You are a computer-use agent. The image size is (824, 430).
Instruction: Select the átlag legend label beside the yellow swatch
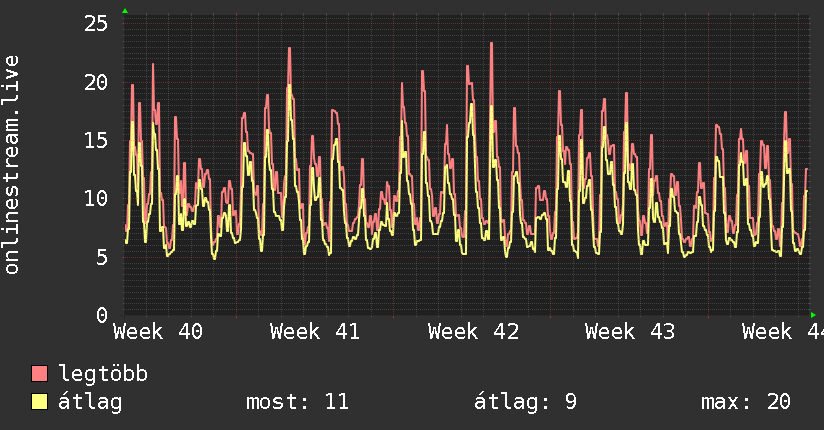[x=90, y=402]
